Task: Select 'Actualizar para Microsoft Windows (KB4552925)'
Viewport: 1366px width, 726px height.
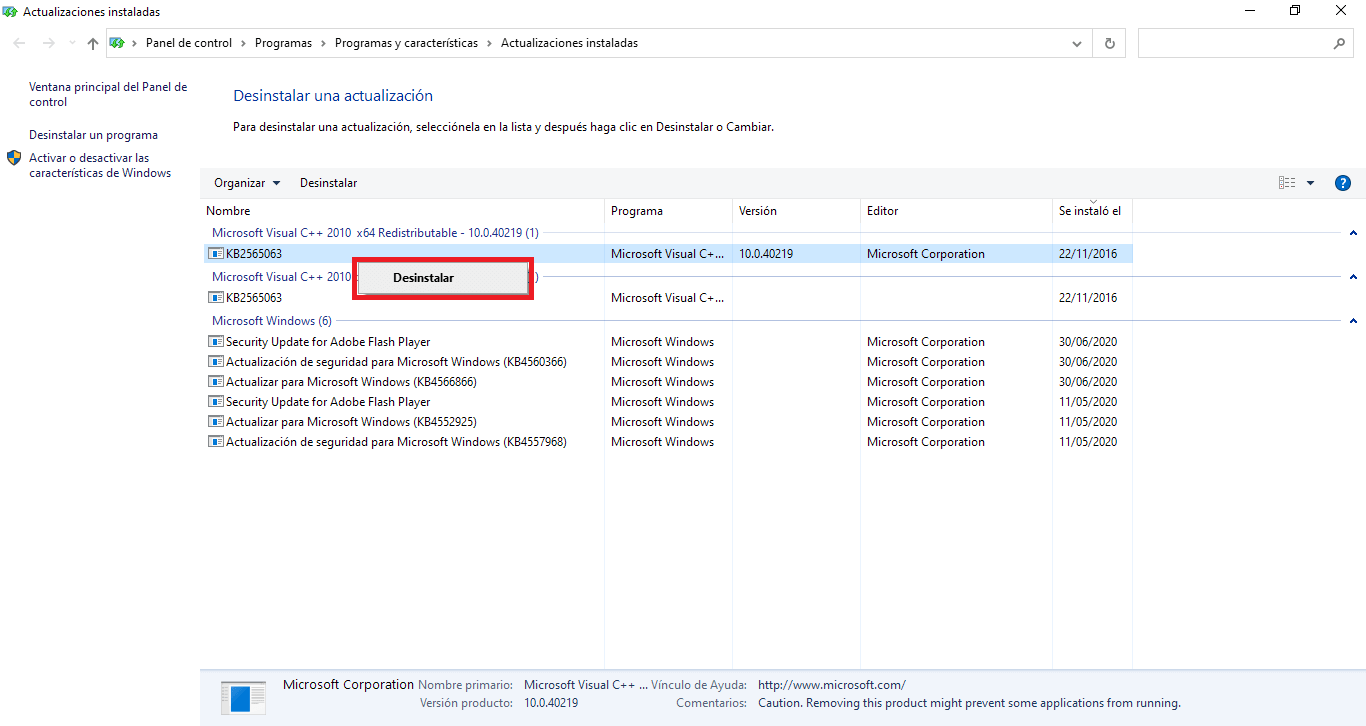Action: click(668, 422)
